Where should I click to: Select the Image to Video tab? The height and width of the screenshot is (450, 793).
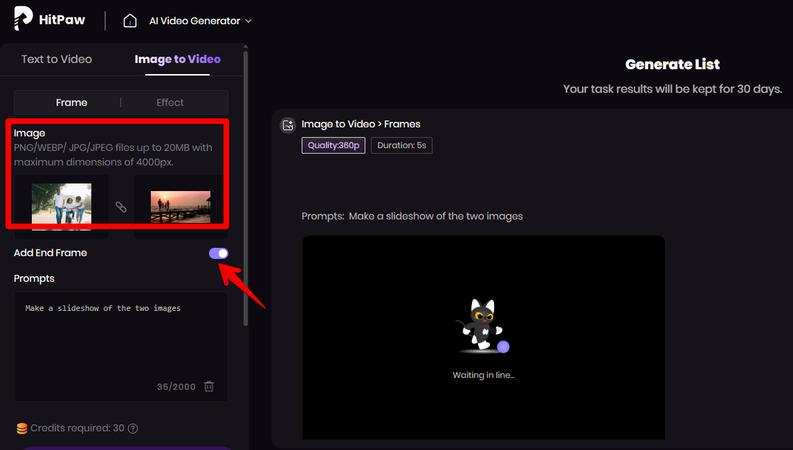pos(178,59)
